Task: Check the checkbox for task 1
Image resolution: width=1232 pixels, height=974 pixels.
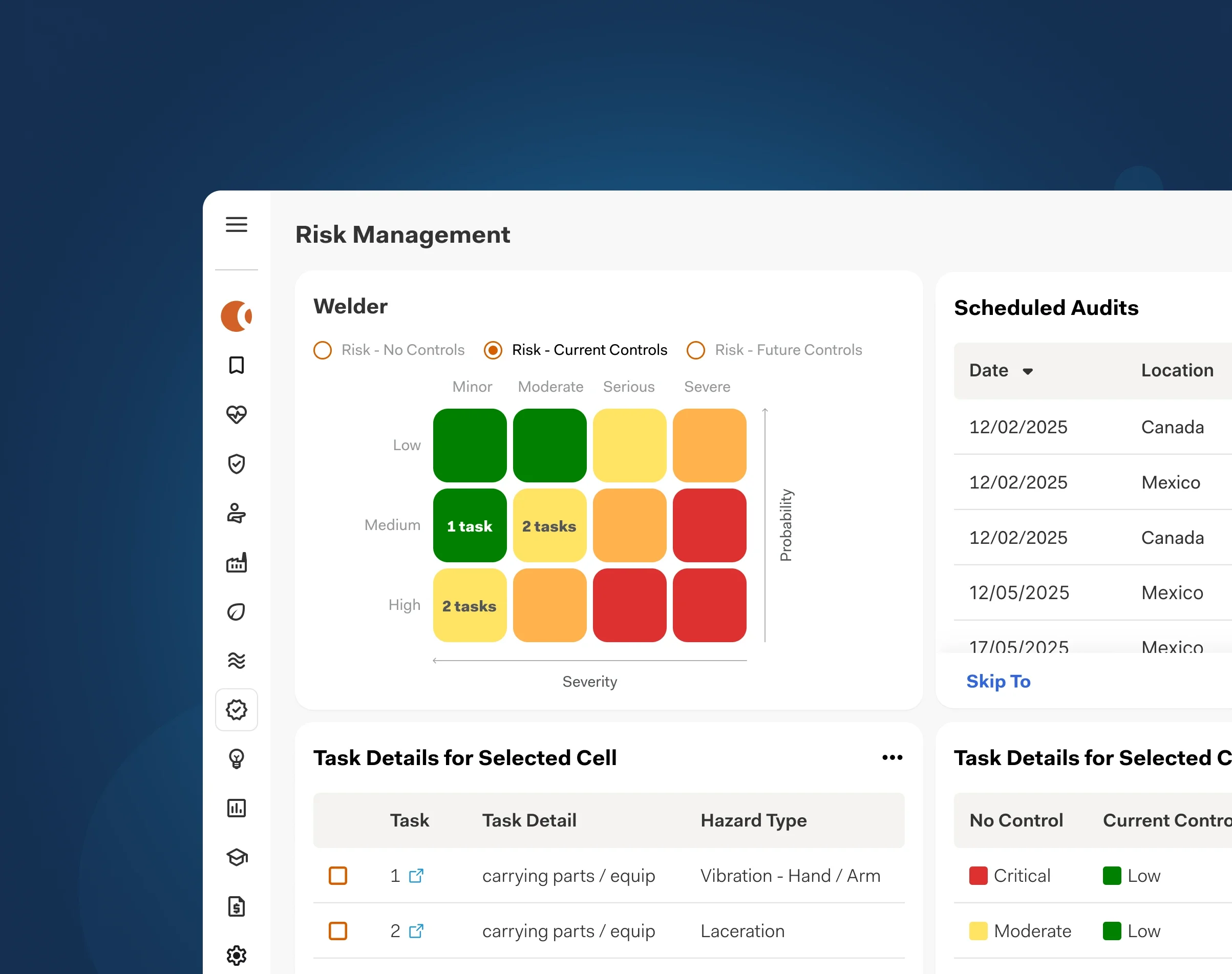Action: [337, 875]
